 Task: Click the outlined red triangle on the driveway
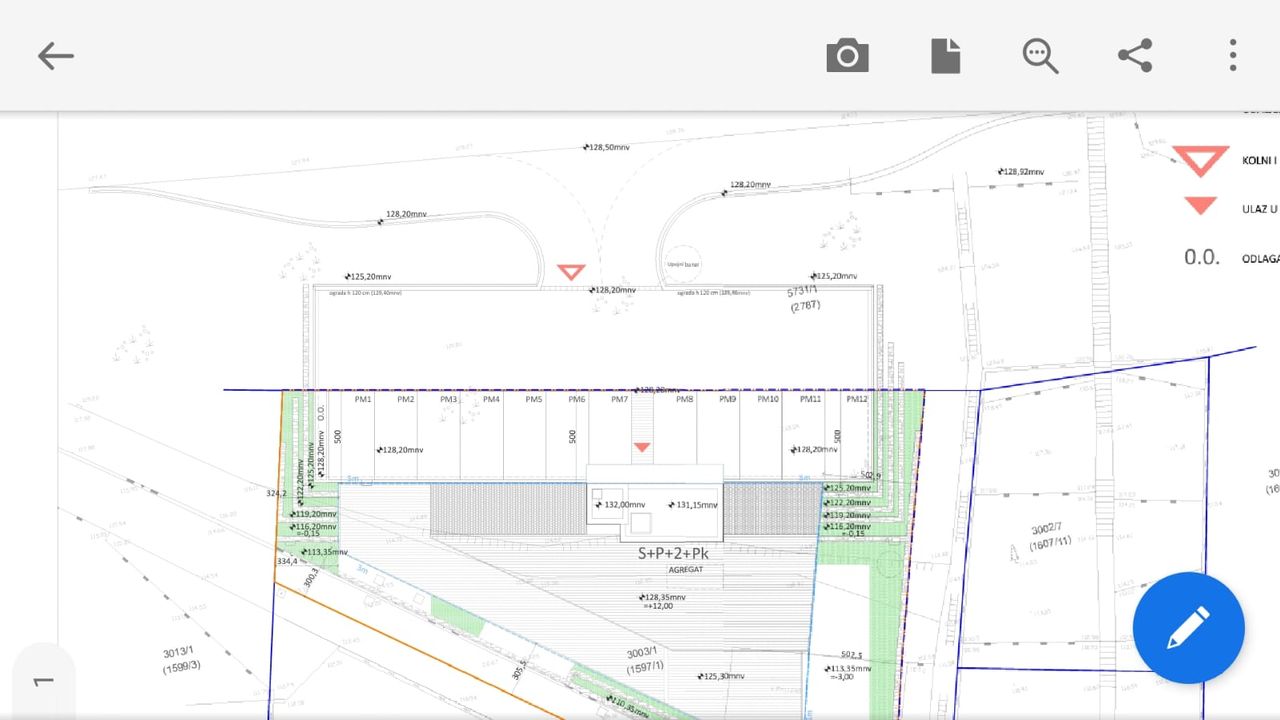click(571, 271)
